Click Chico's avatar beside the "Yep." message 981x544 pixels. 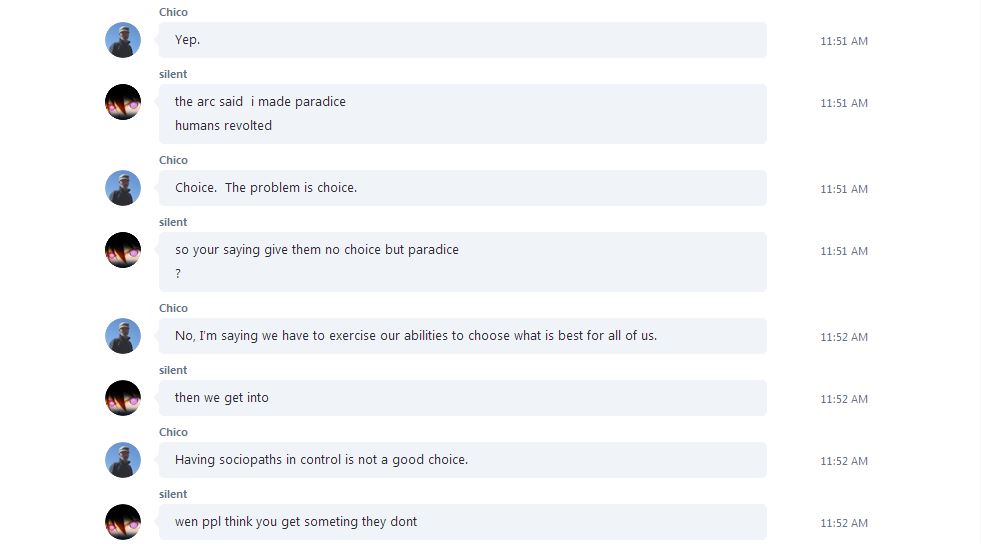[123, 40]
